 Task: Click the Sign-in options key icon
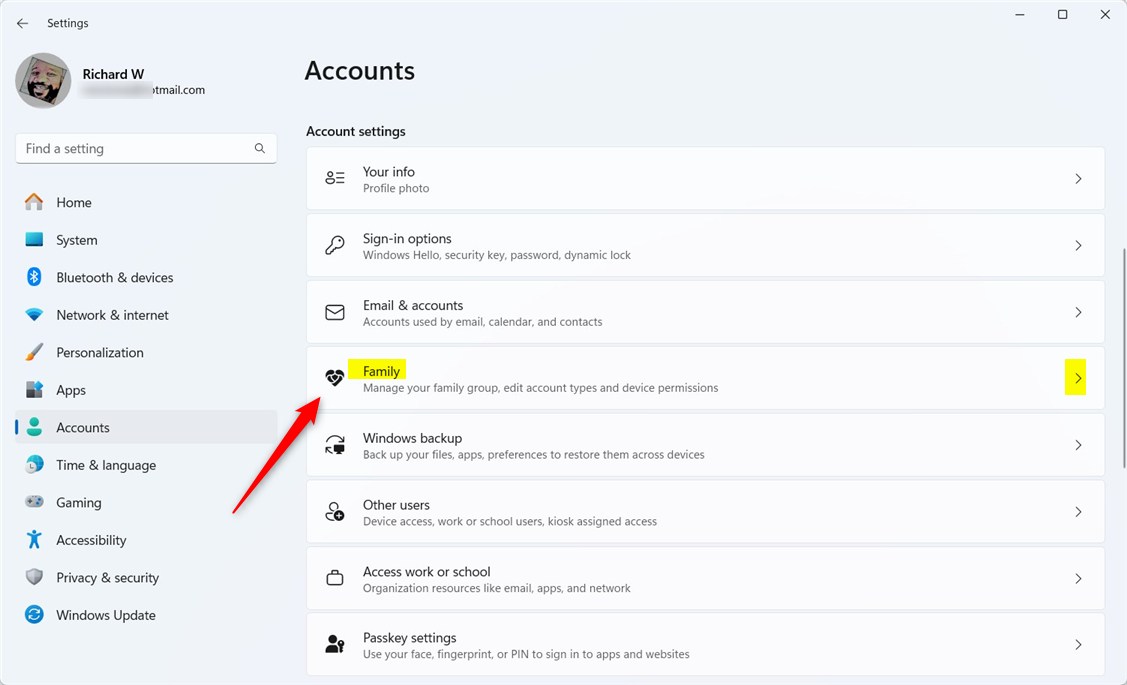click(335, 245)
